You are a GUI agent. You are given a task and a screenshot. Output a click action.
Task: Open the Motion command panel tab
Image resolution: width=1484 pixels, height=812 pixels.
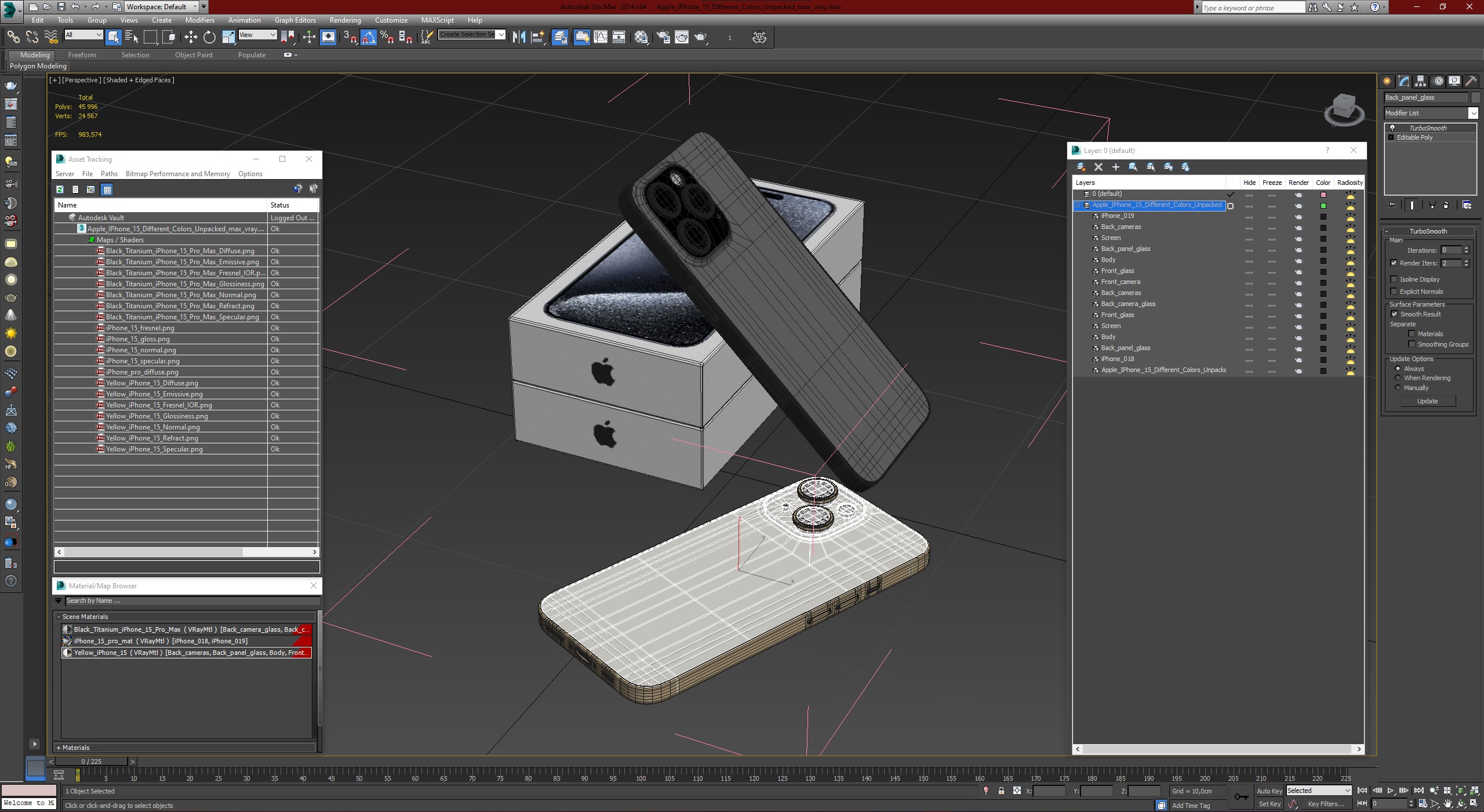pyautogui.click(x=1438, y=81)
